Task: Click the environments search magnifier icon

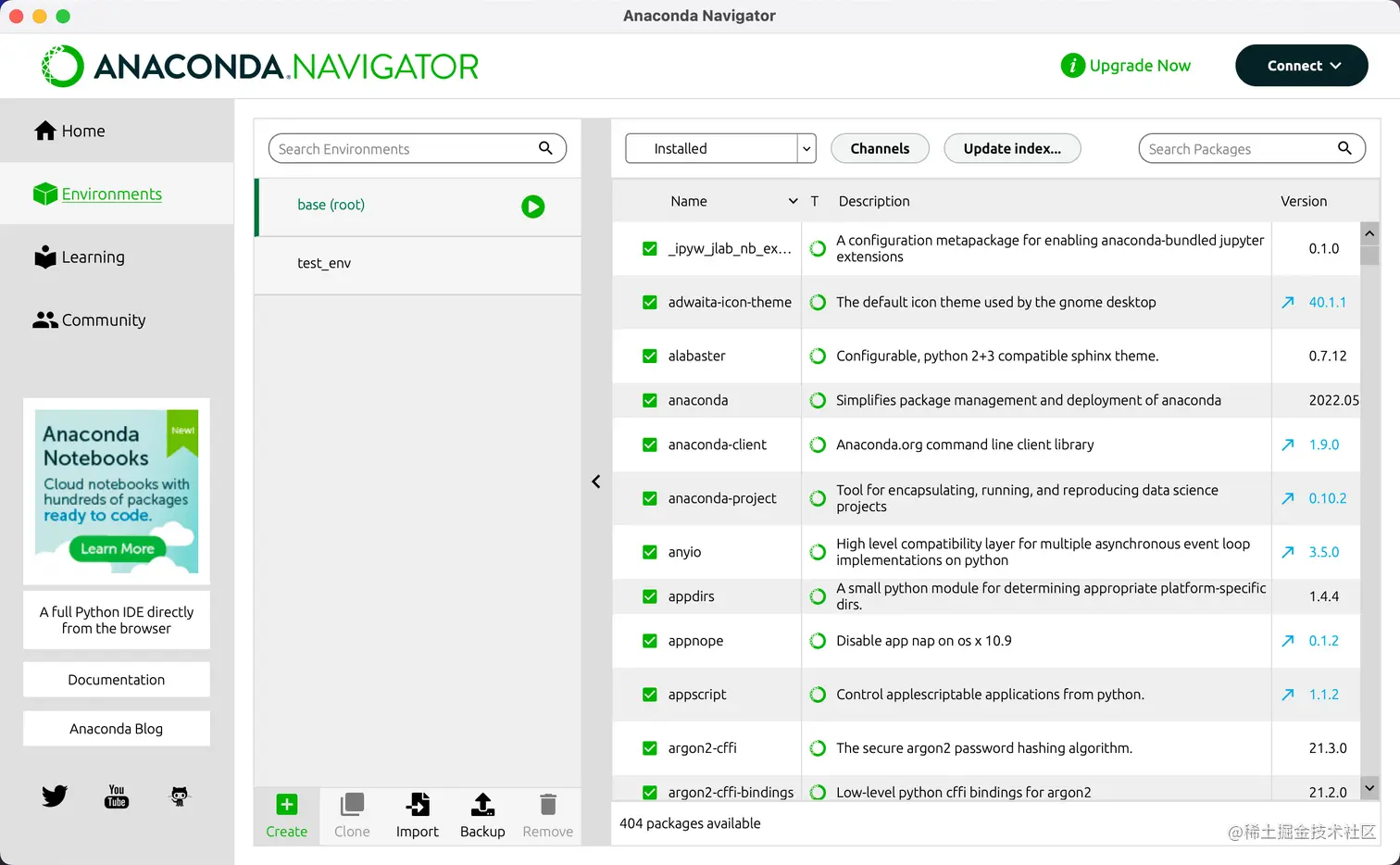Action: click(x=545, y=148)
